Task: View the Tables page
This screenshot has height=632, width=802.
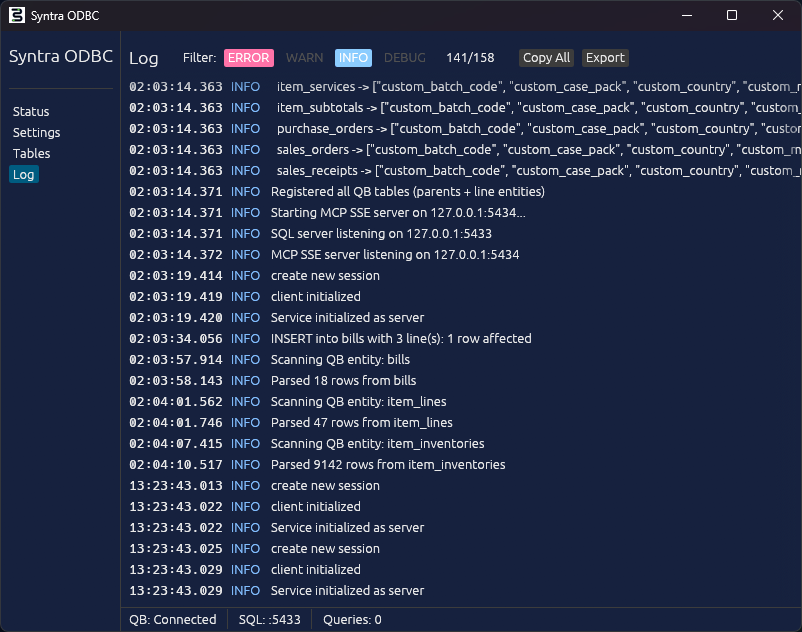Action: [33, 153]
